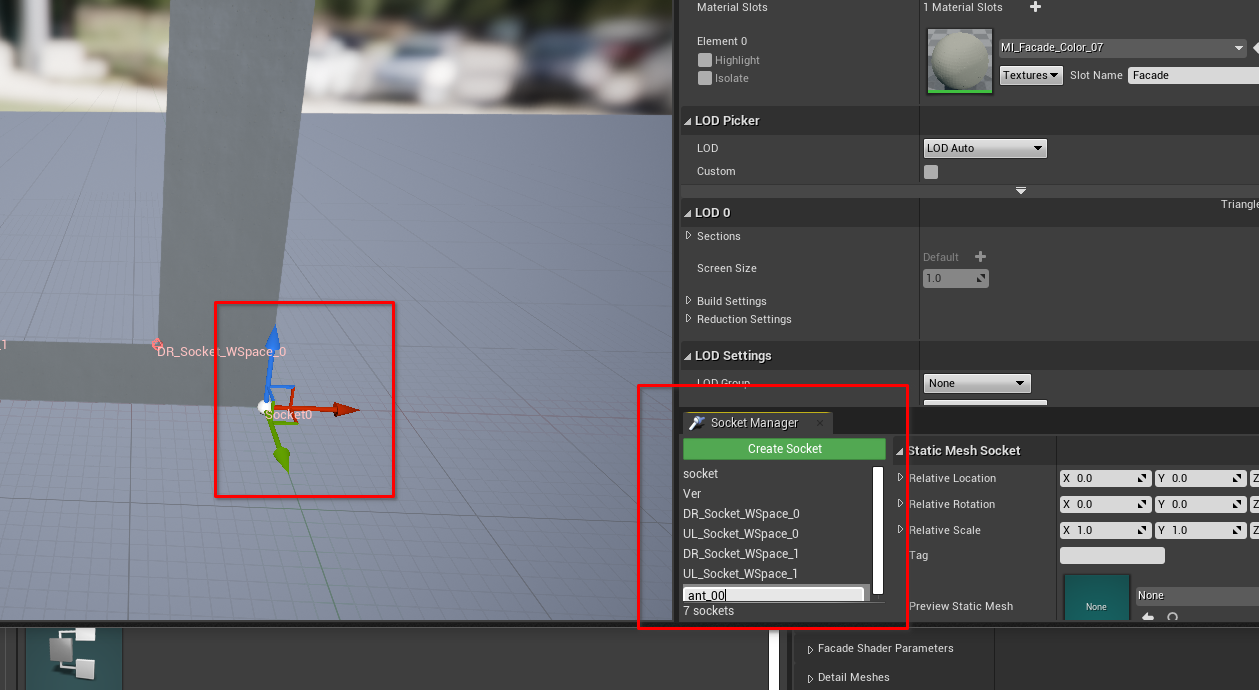Close the Socket Manager tab

[819, 423]
